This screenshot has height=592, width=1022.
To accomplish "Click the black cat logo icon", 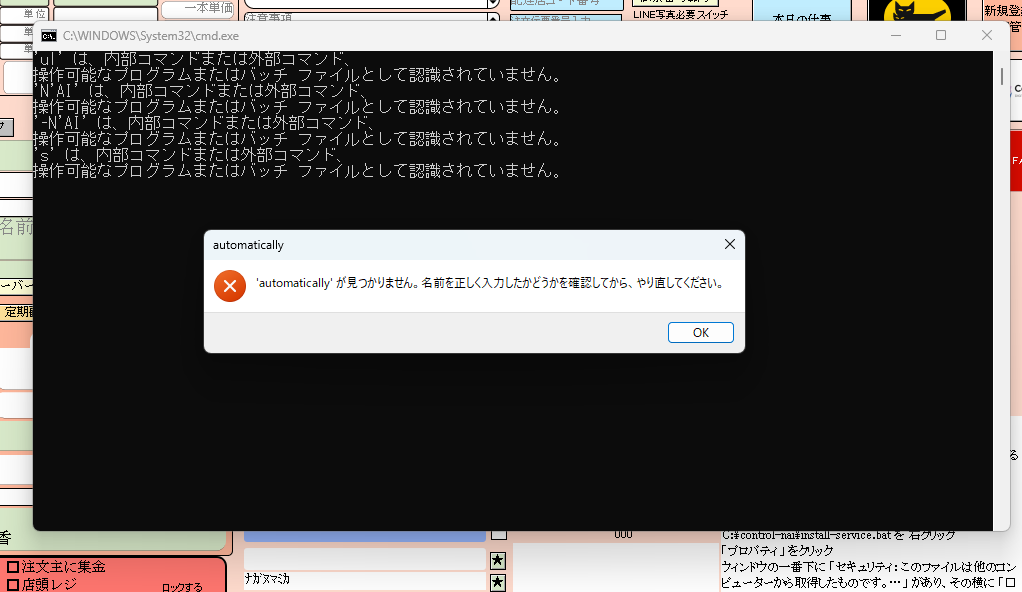I will 916,11.
